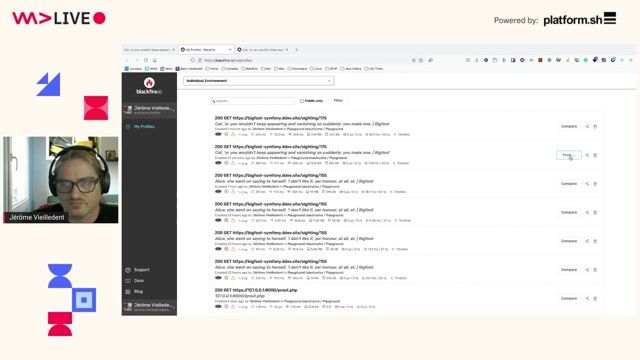Share the prout.php profile
This screenshot has height=360, width=640.
click(587, 298)
